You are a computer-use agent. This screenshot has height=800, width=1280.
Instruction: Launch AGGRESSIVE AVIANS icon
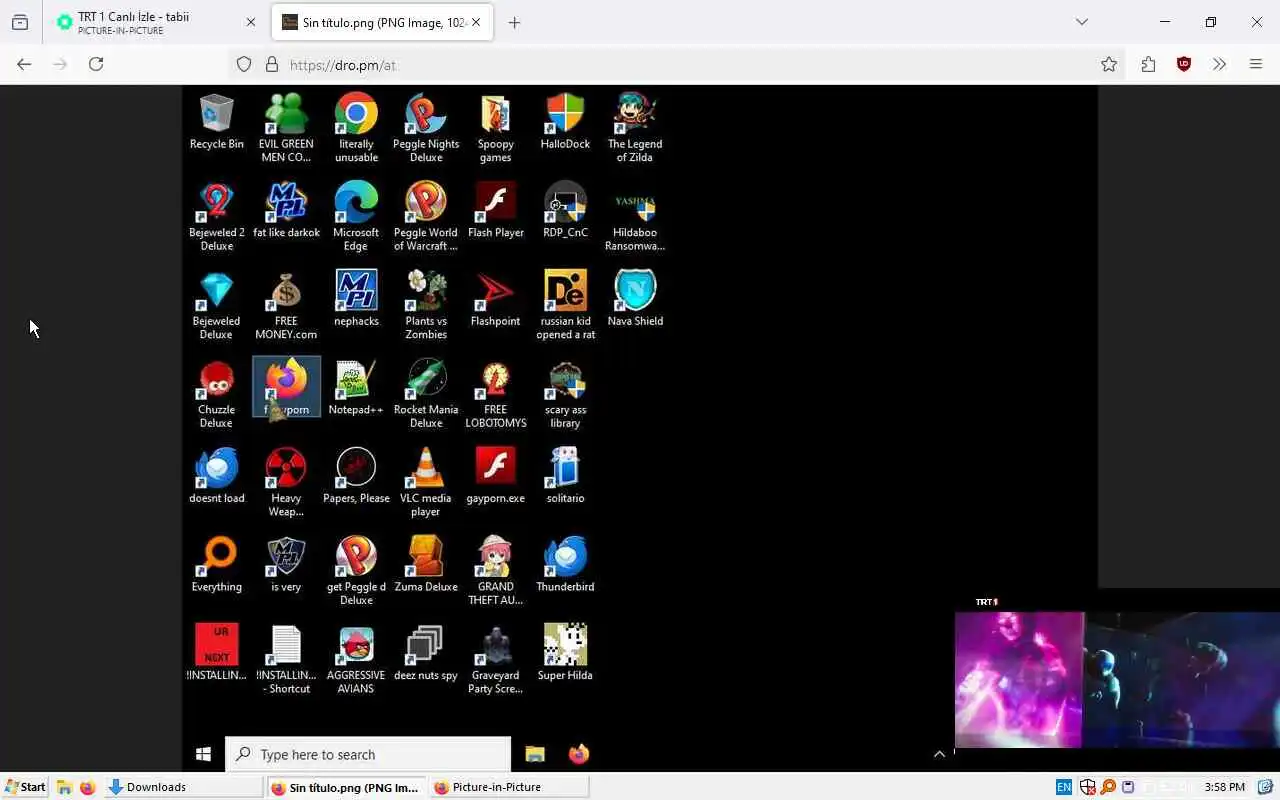coord(356,659)
